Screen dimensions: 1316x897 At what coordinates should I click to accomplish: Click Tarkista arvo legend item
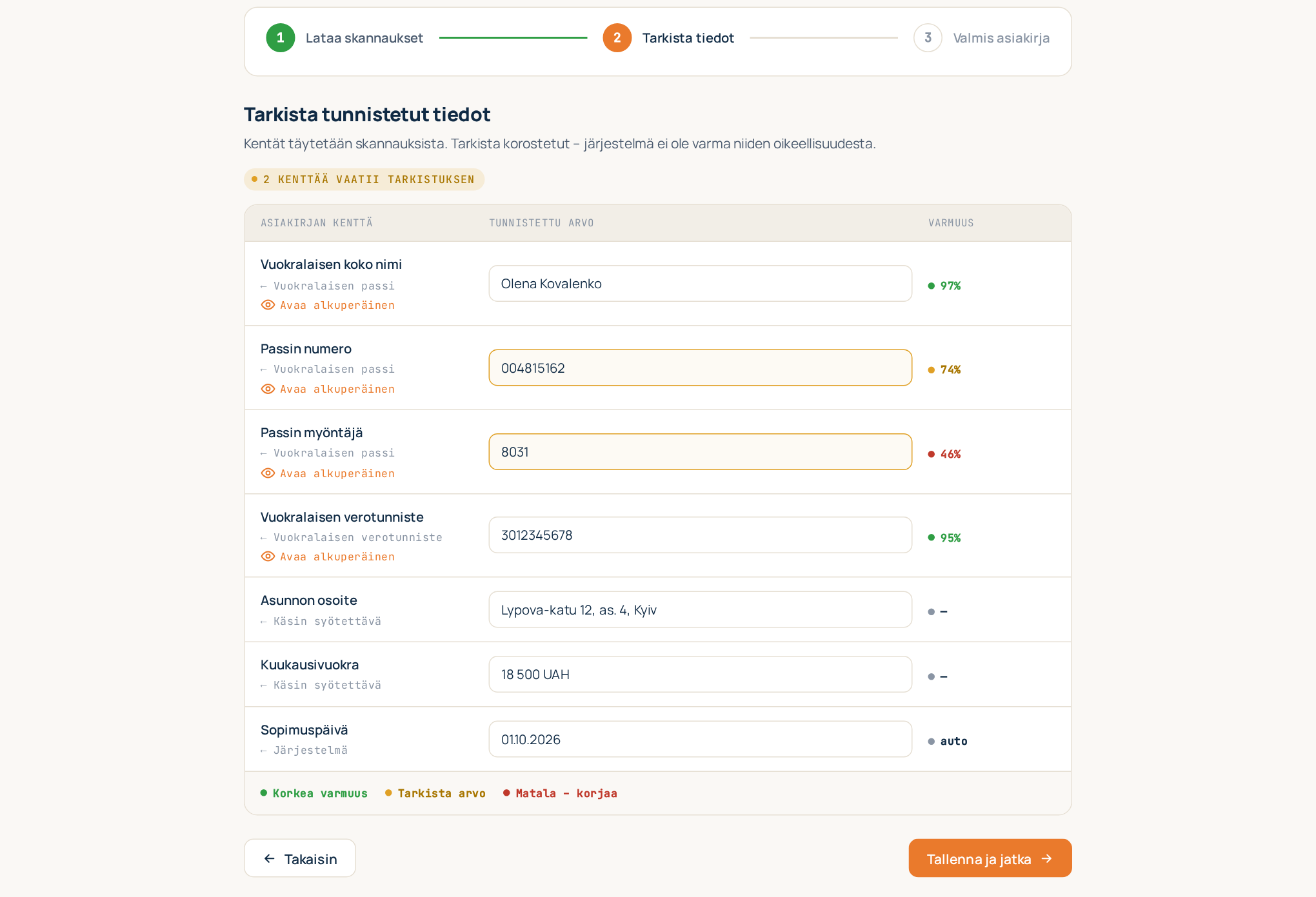point(435,793)
